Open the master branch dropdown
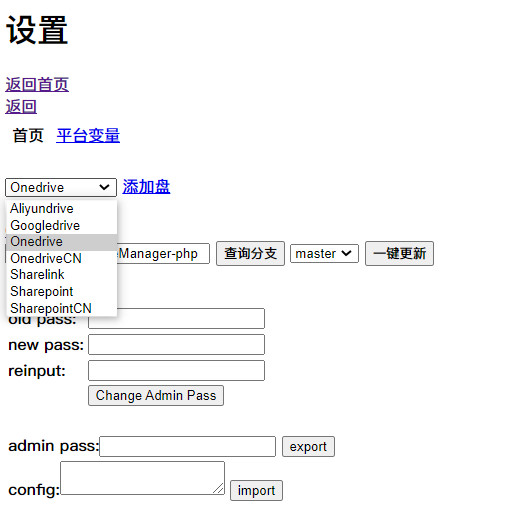The height and width of the screenshot is (521, 531). click(324, 253)
